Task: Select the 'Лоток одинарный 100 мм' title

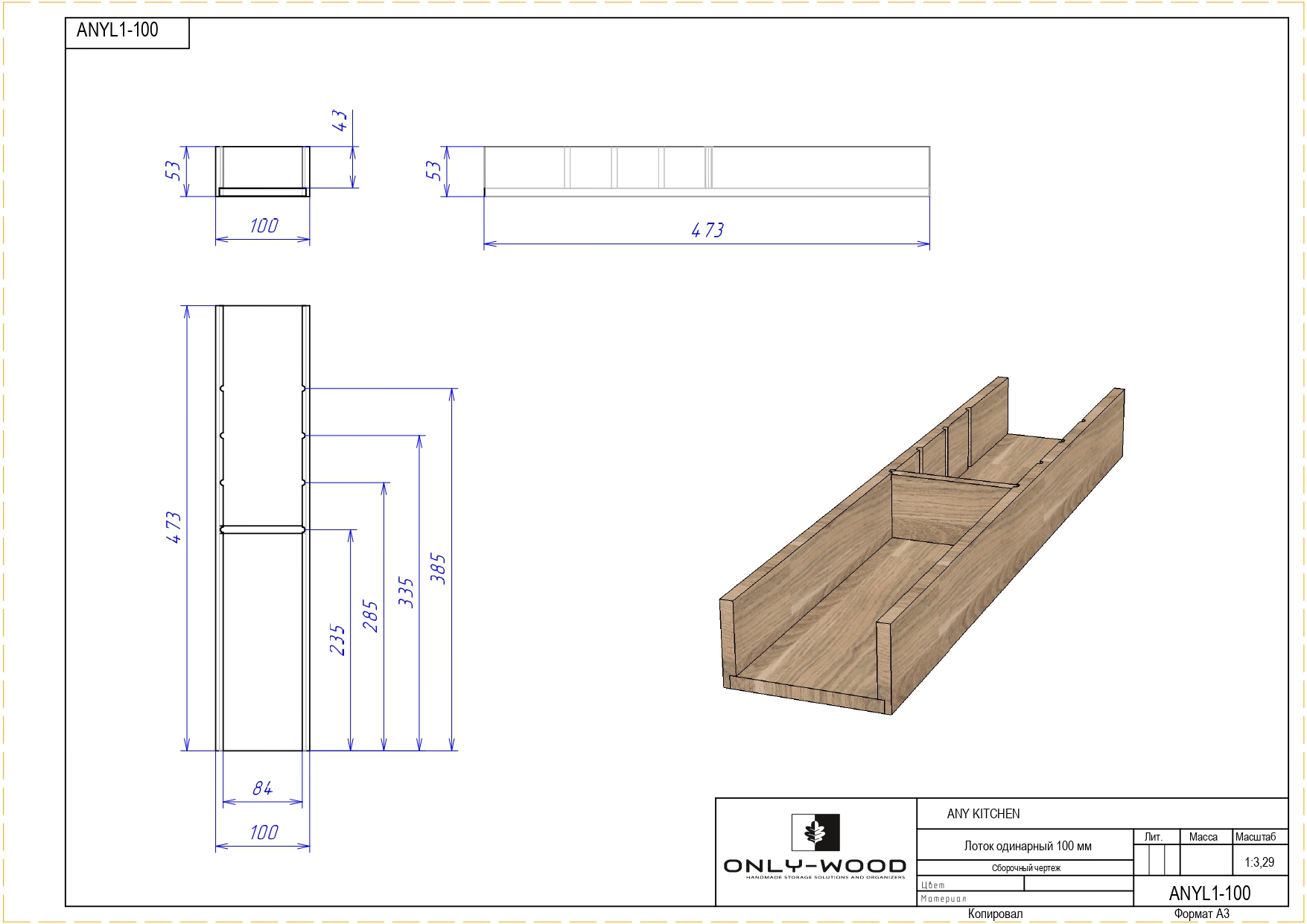Action: tap(1027, 846)
